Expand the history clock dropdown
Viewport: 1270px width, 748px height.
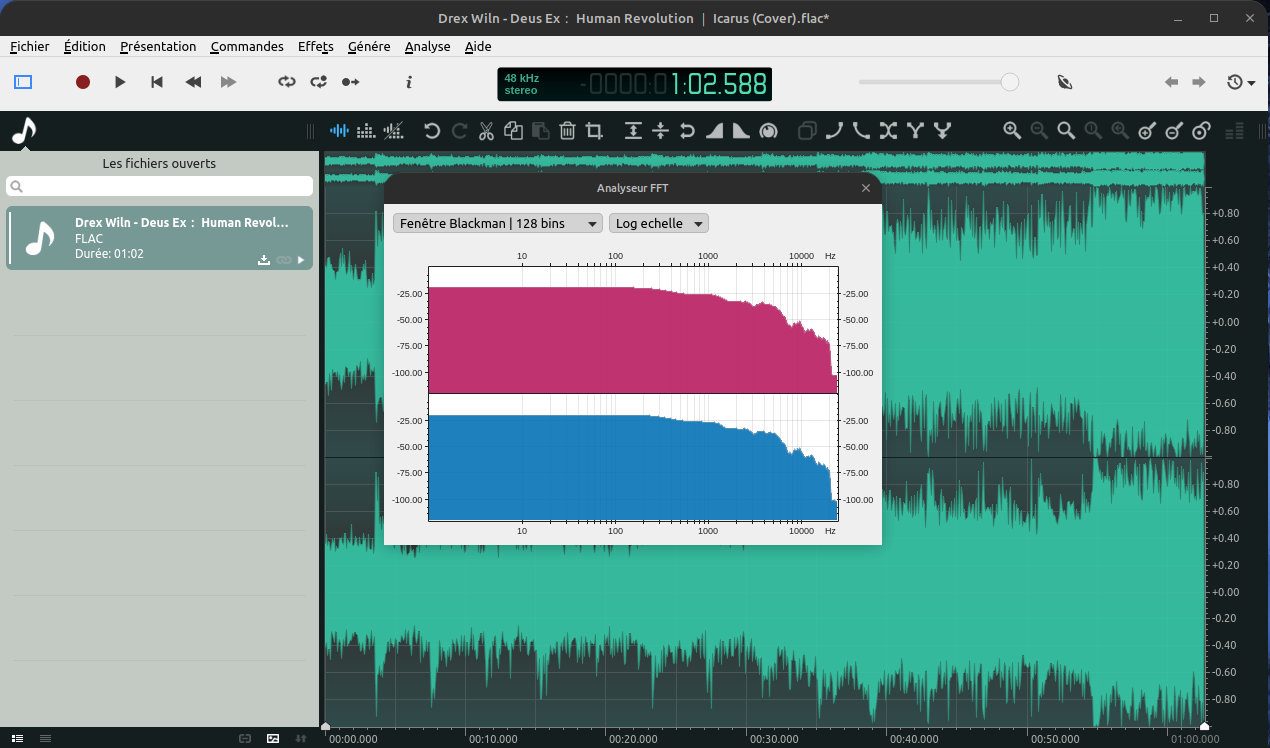1241,82
